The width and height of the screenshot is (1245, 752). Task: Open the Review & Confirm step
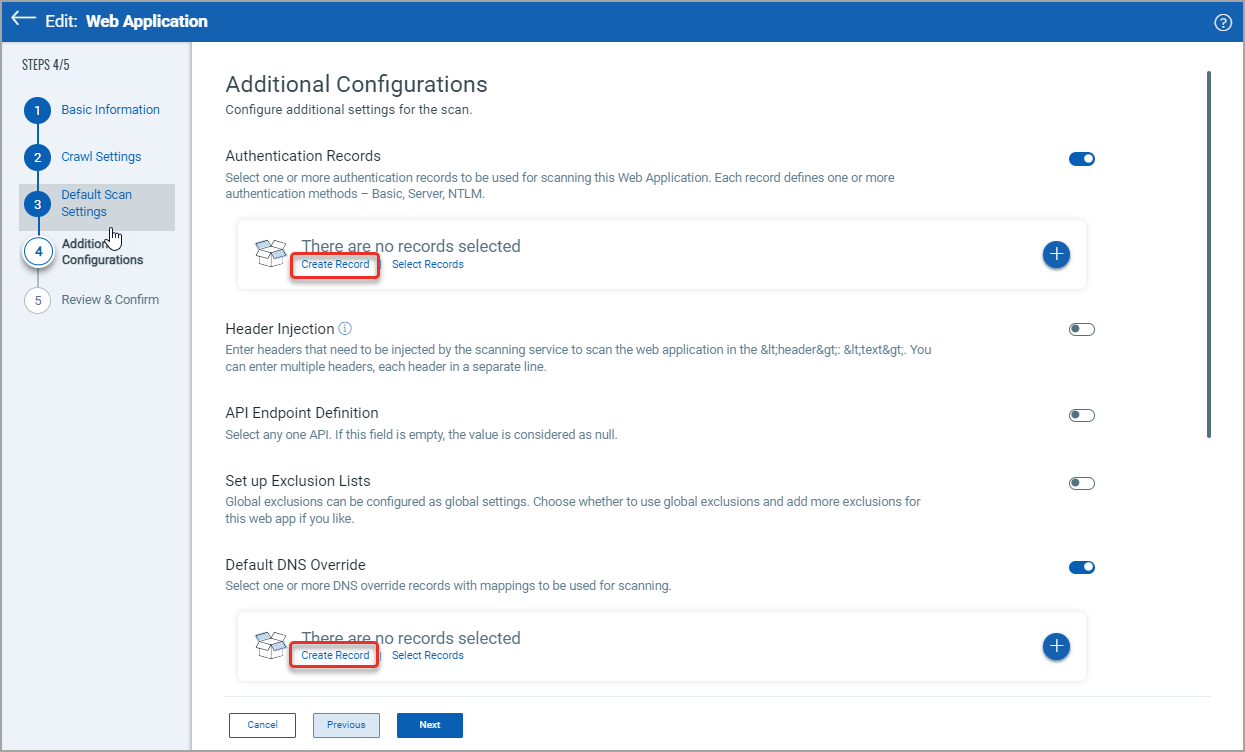click(x=110, y=299)
